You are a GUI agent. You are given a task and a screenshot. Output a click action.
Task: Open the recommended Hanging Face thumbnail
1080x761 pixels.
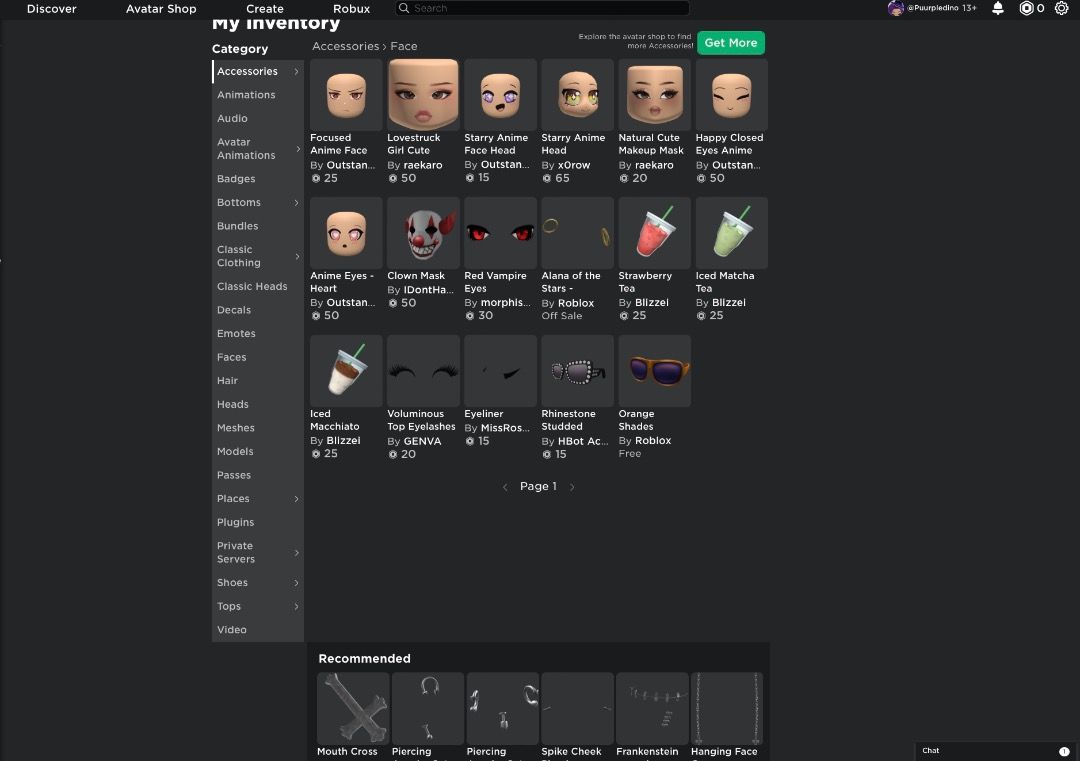(727, 709)
